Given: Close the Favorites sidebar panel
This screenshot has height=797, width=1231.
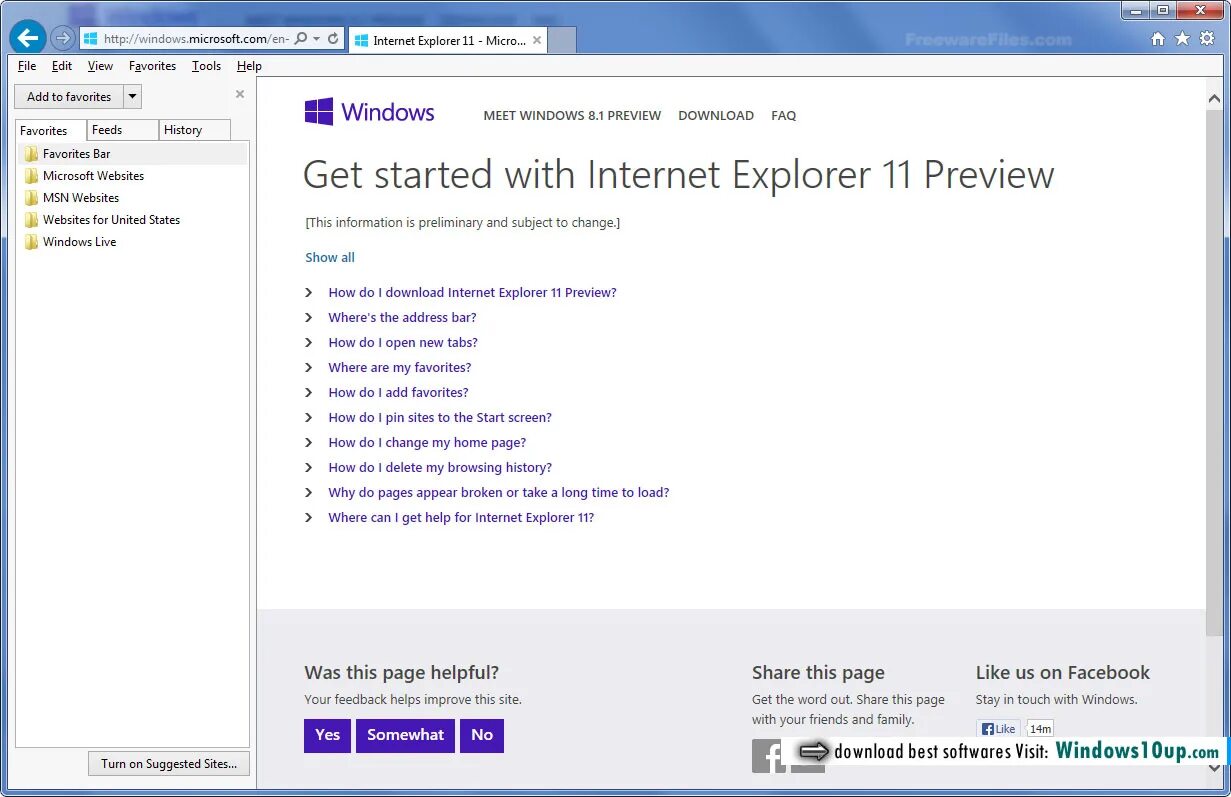Looking at the screenshot, I should tap(240, 94).
